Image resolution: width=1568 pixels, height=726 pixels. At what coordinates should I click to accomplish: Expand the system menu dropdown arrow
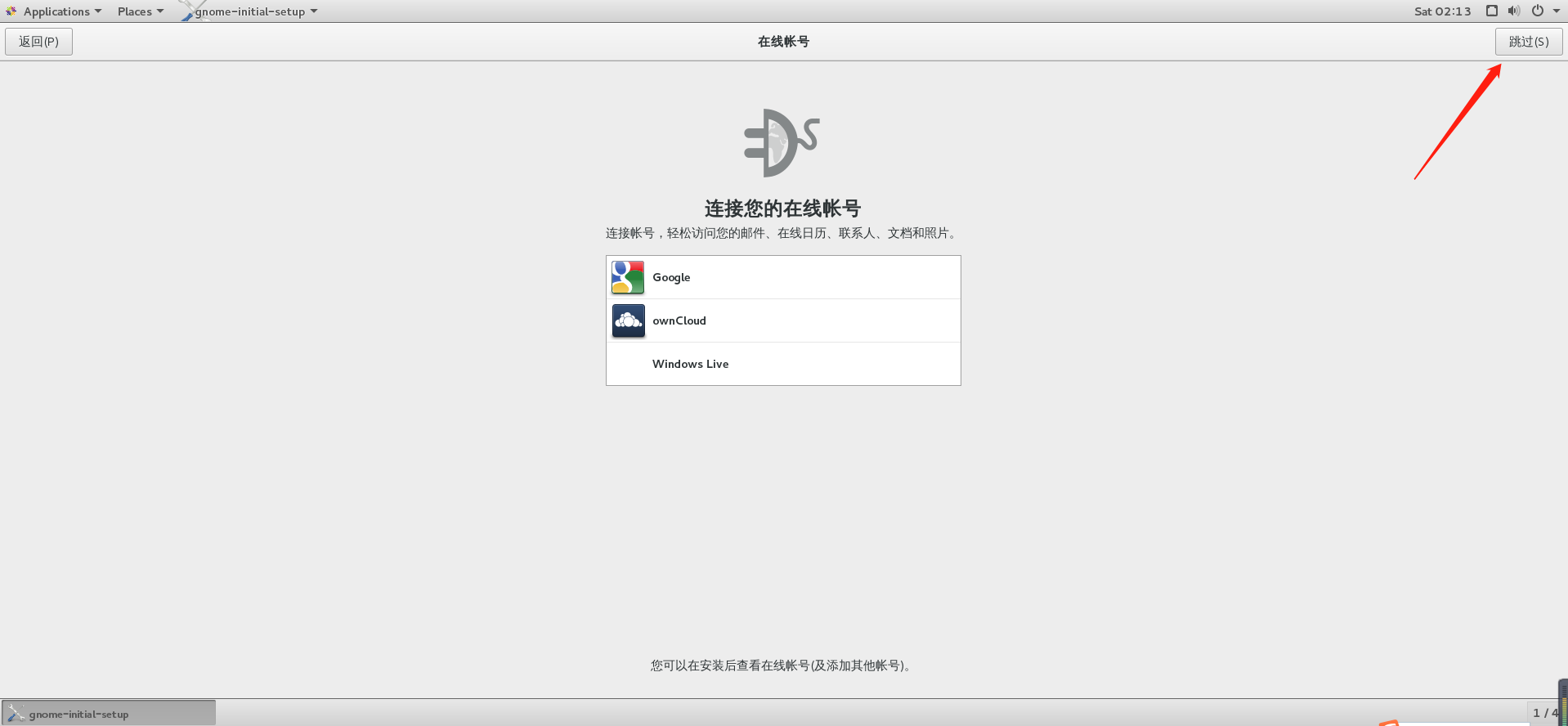click(1557, 11)
